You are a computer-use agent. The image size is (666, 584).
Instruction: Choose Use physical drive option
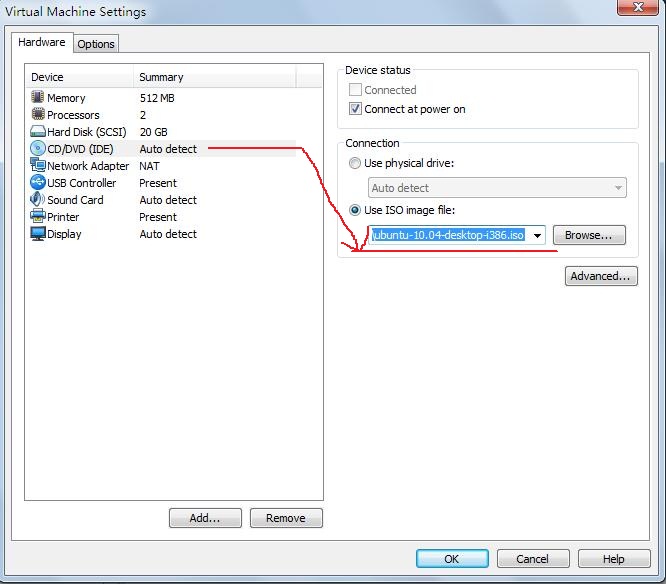point(355,163)
